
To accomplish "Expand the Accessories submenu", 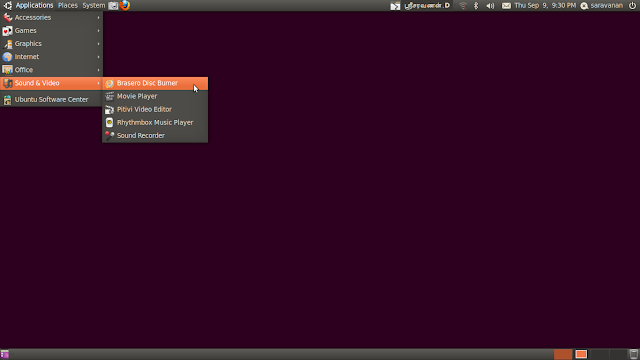I will [51, 18].
